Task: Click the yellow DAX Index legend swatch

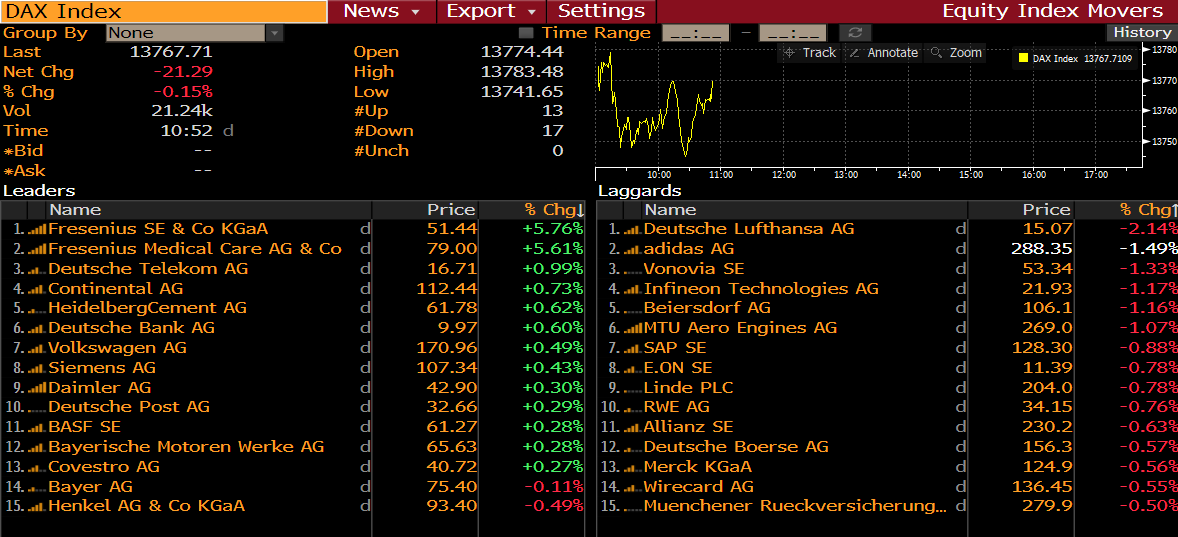Action: 1022,58
